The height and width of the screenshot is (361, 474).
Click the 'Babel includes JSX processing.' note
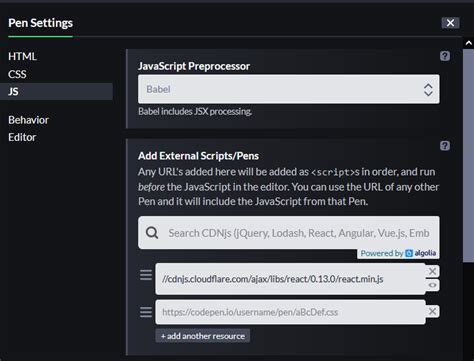[195, 111]
